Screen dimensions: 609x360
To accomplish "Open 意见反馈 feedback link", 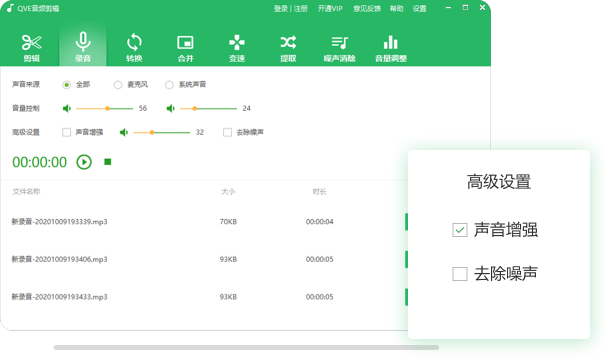I will click(367, 9).
